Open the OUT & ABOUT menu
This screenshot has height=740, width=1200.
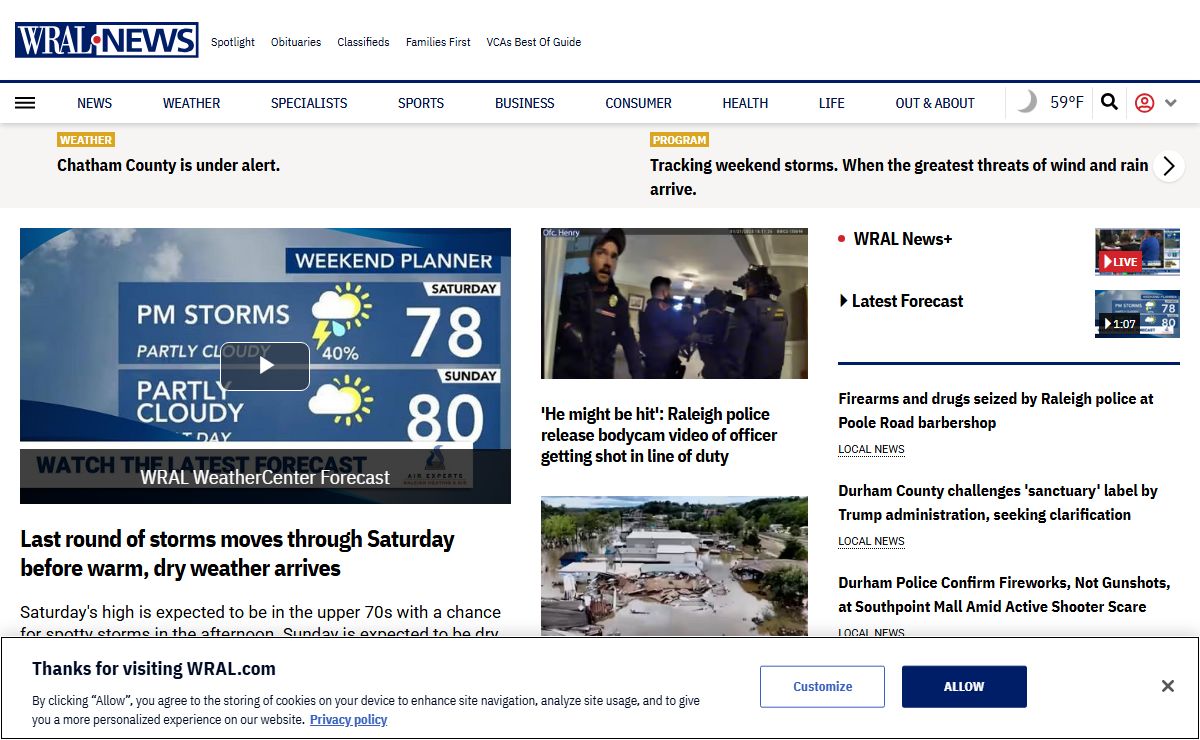click(x=935, y=103)
